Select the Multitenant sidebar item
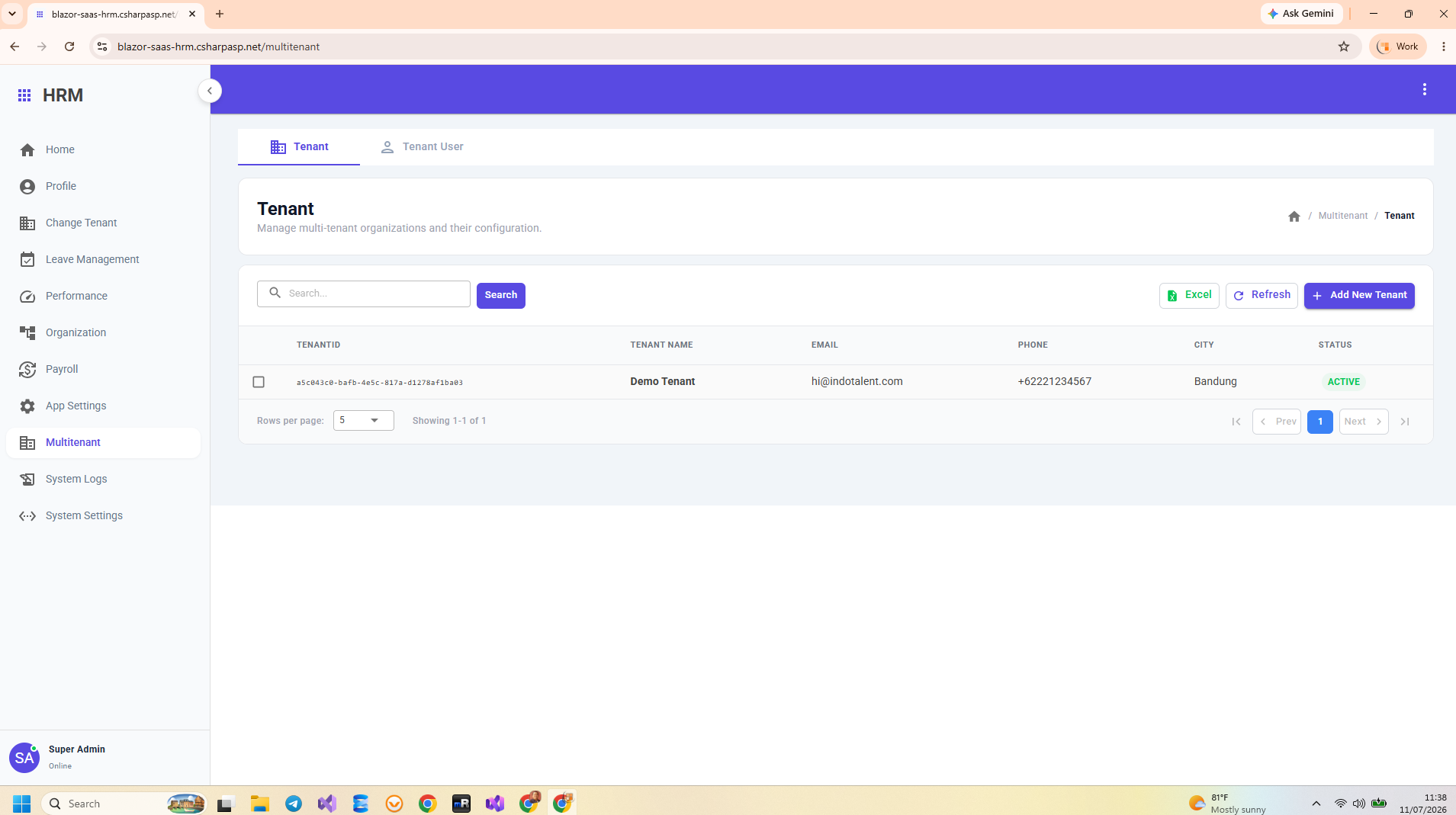This screenshot has height=815, width=1456. [103, 443]
